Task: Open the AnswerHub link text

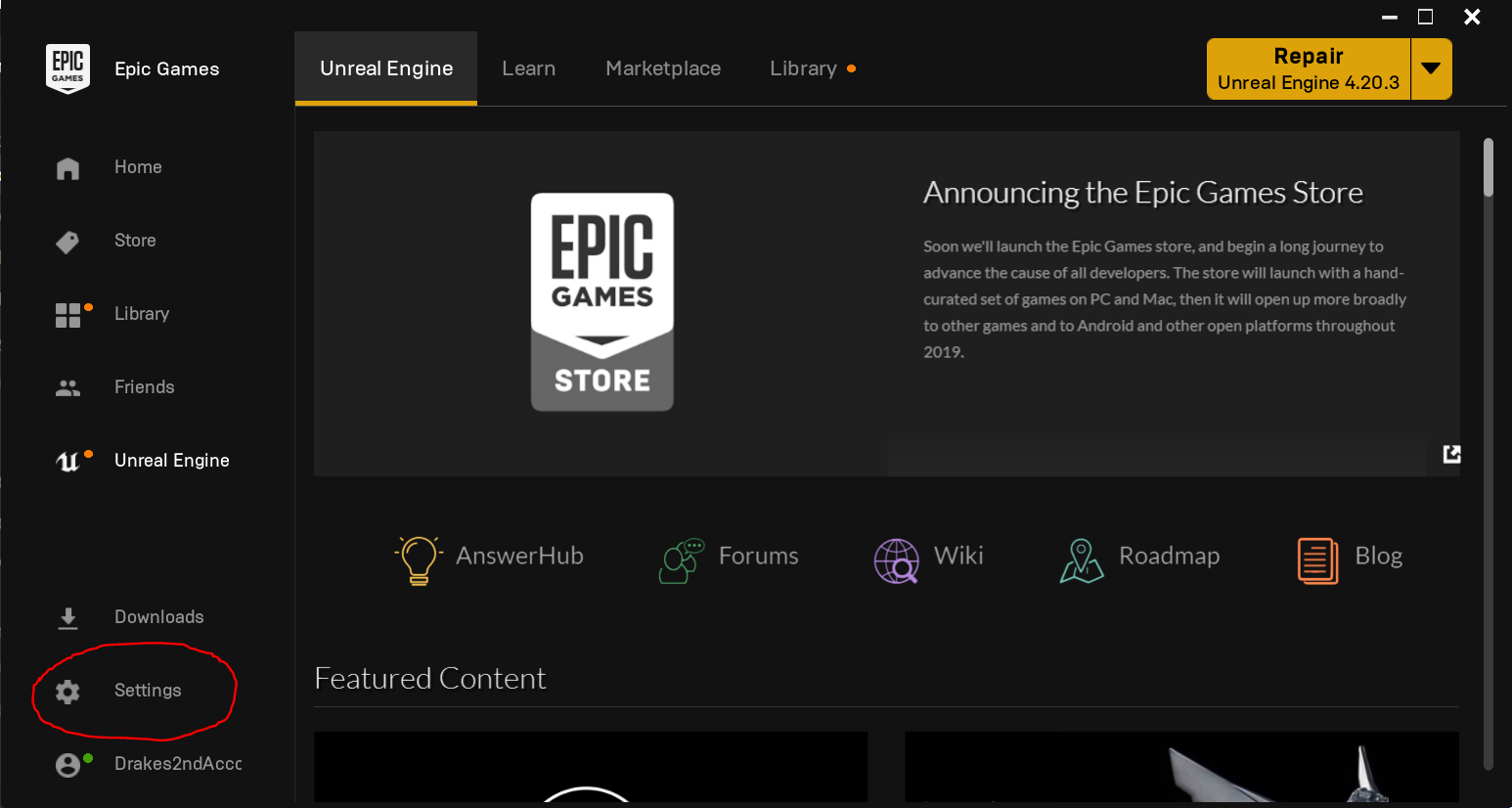Action: [519, 556]
